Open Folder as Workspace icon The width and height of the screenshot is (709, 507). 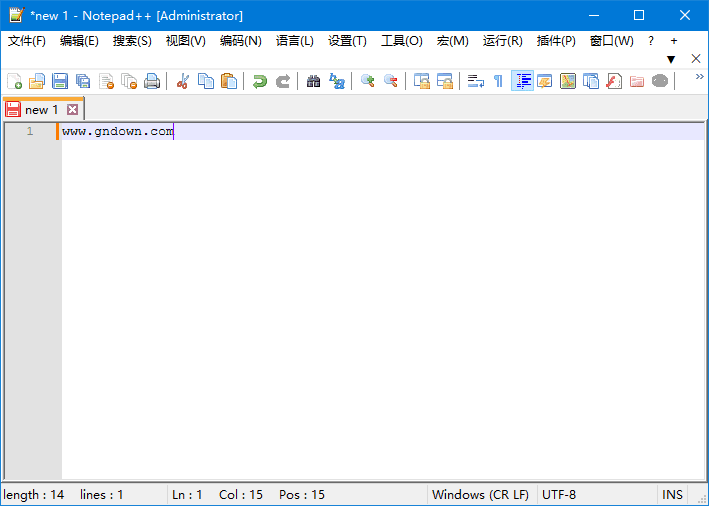click(x=637, y=81)
